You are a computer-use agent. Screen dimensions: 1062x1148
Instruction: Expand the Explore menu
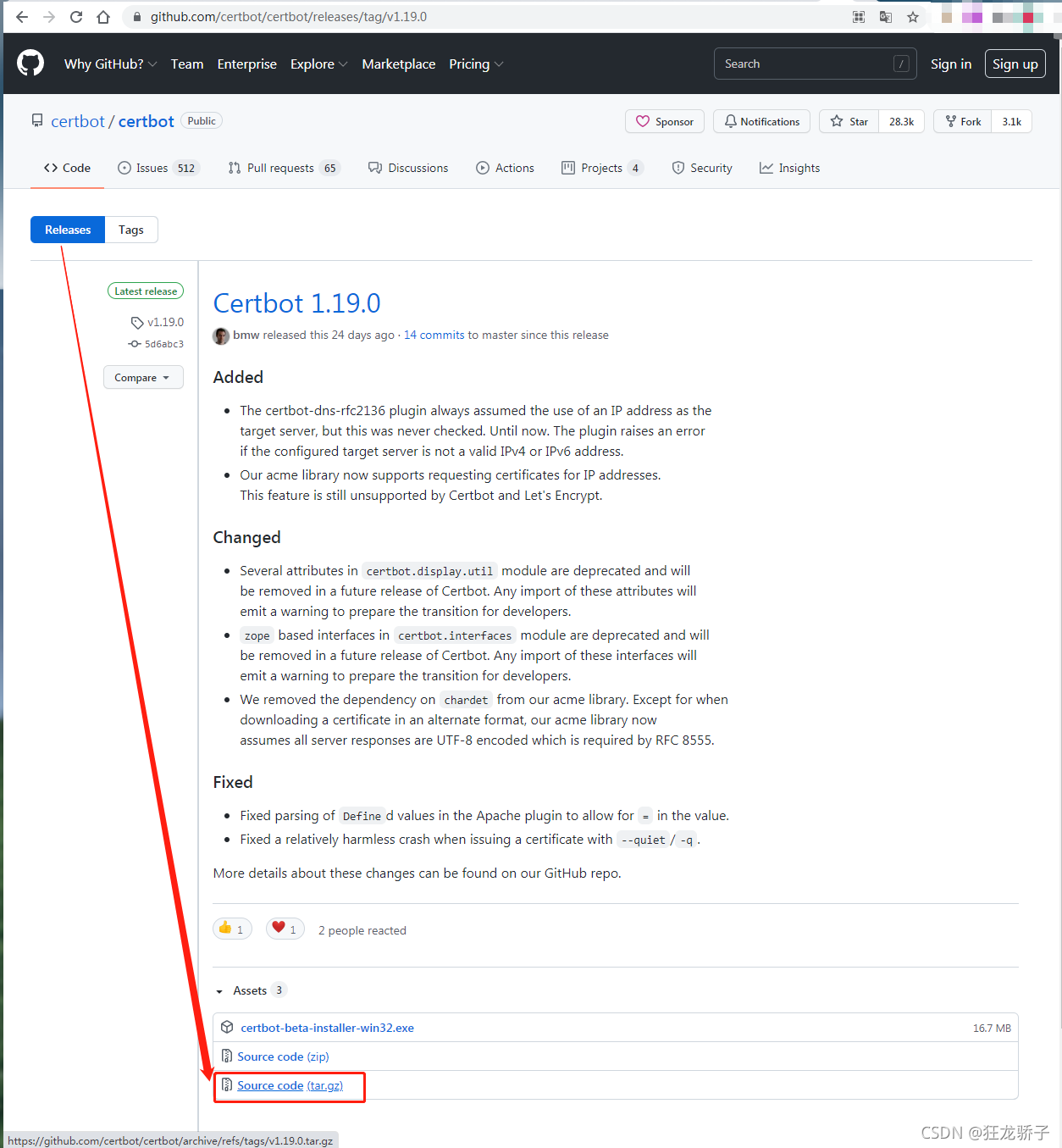319,64
